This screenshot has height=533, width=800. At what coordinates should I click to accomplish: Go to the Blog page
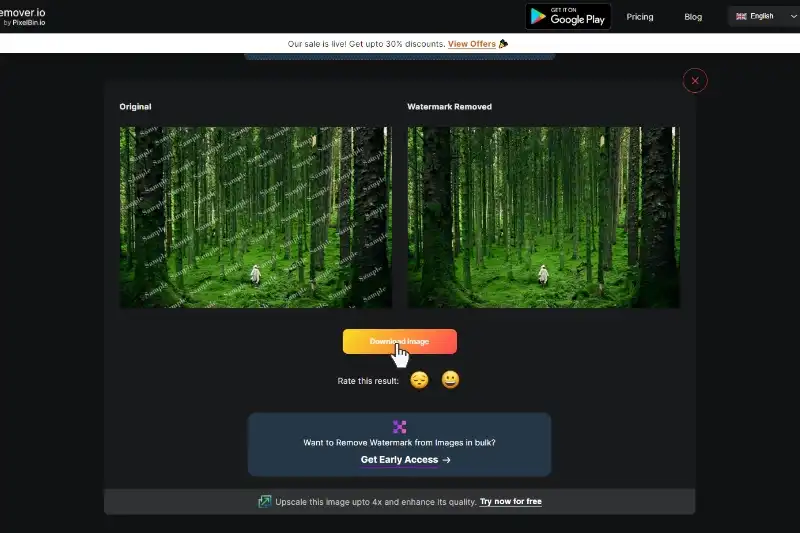pyautogui.click(x=693, y=17)
